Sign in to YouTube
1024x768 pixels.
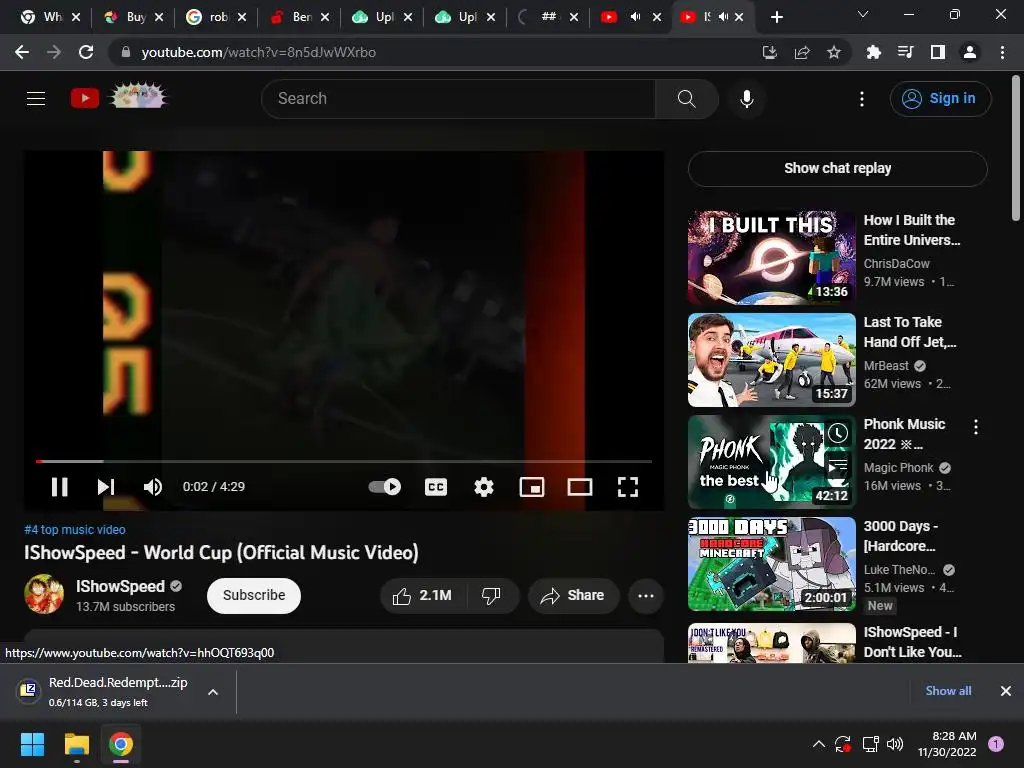[940, 99]
